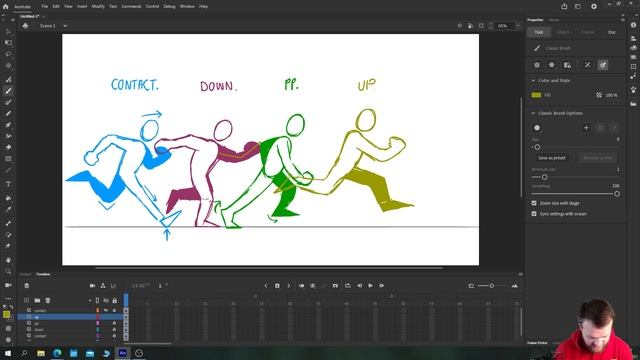Open the brush shape selector circle
The width and height of the screenshot is (640, 360).
(x=537, y=128)
